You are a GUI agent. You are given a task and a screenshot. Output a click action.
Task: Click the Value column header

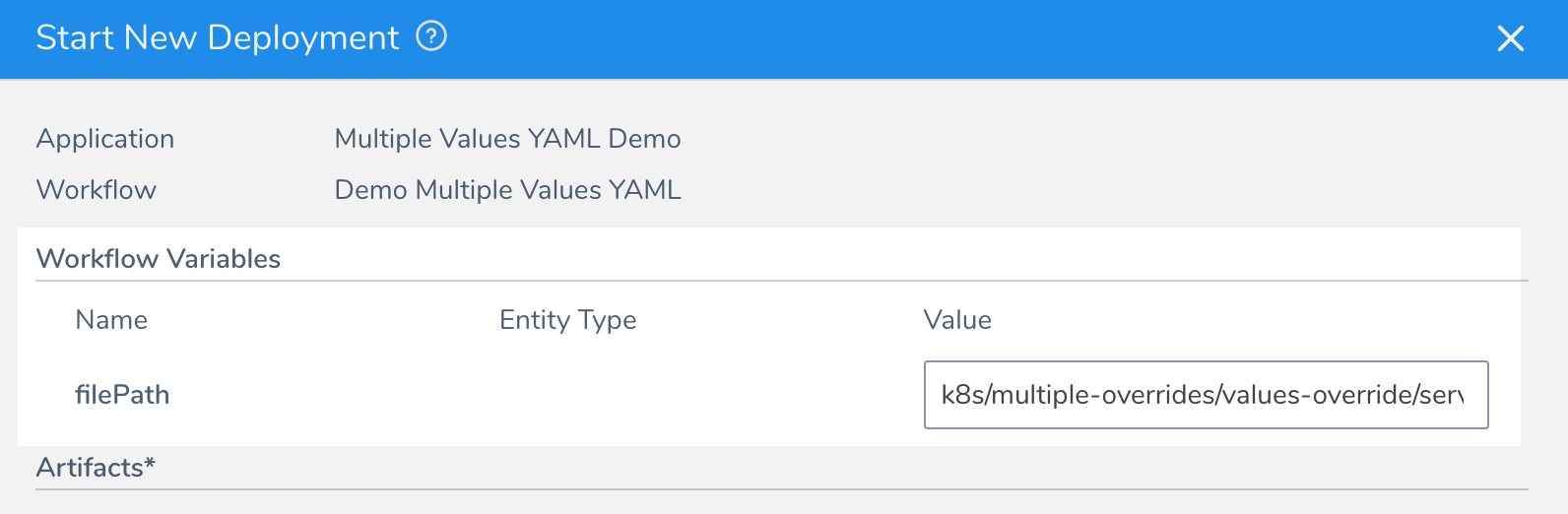[x=957, y=320]
